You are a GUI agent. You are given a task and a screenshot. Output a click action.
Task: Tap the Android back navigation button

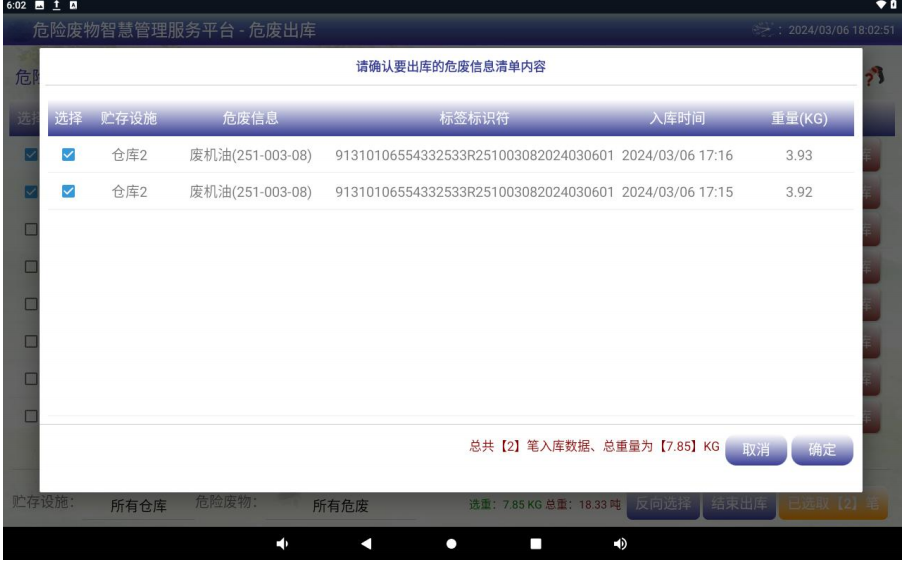tap(366, 544)
